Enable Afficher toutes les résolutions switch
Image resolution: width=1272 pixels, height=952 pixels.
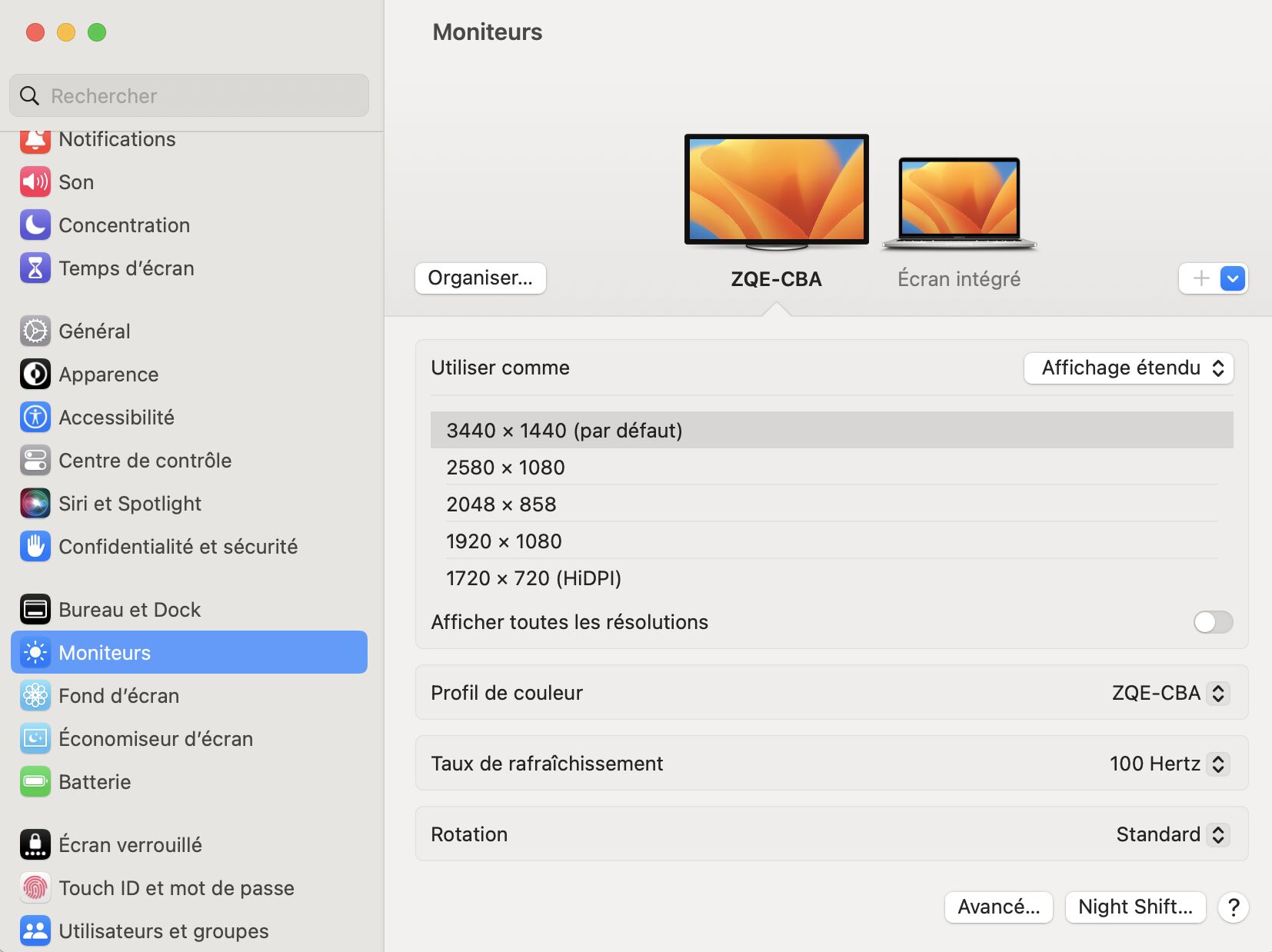click(x=1213, y=622)
